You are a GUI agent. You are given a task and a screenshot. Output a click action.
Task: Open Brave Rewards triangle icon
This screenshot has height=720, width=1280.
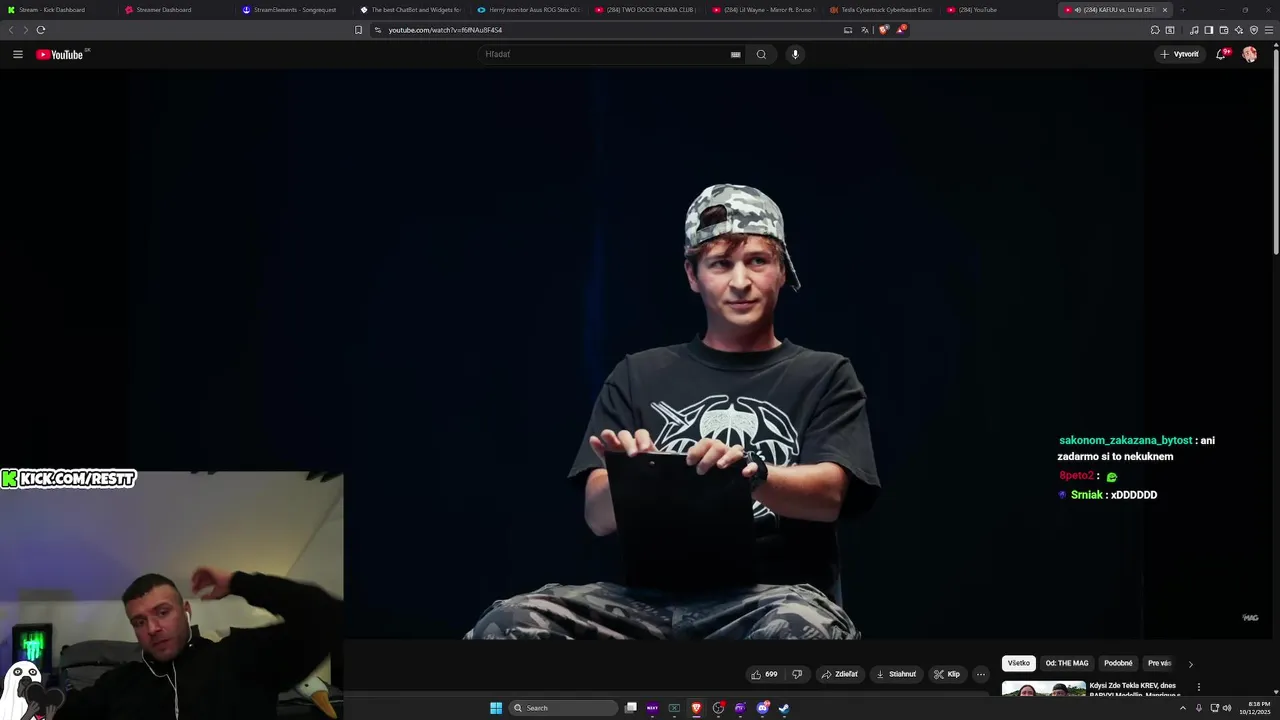pos(901,30)
